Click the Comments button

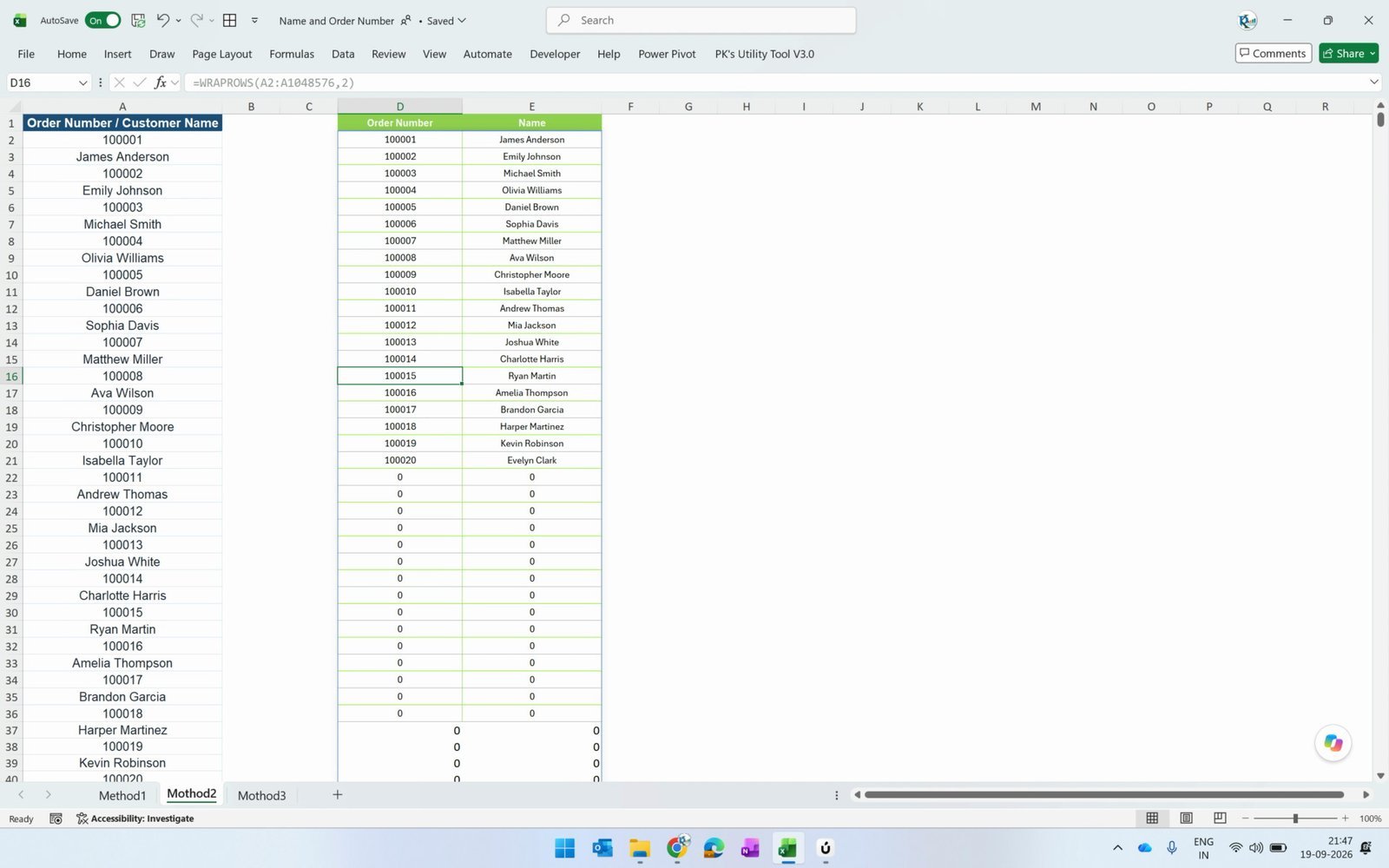[x=1273, y=54]
